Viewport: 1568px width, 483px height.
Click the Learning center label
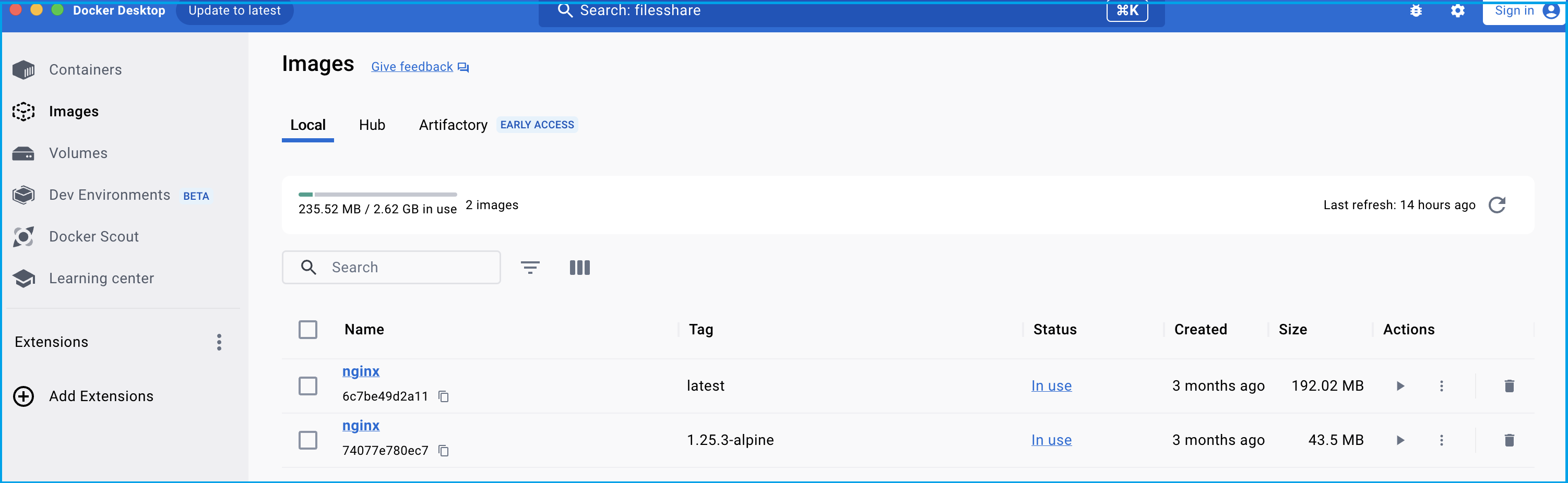[101, 279]
